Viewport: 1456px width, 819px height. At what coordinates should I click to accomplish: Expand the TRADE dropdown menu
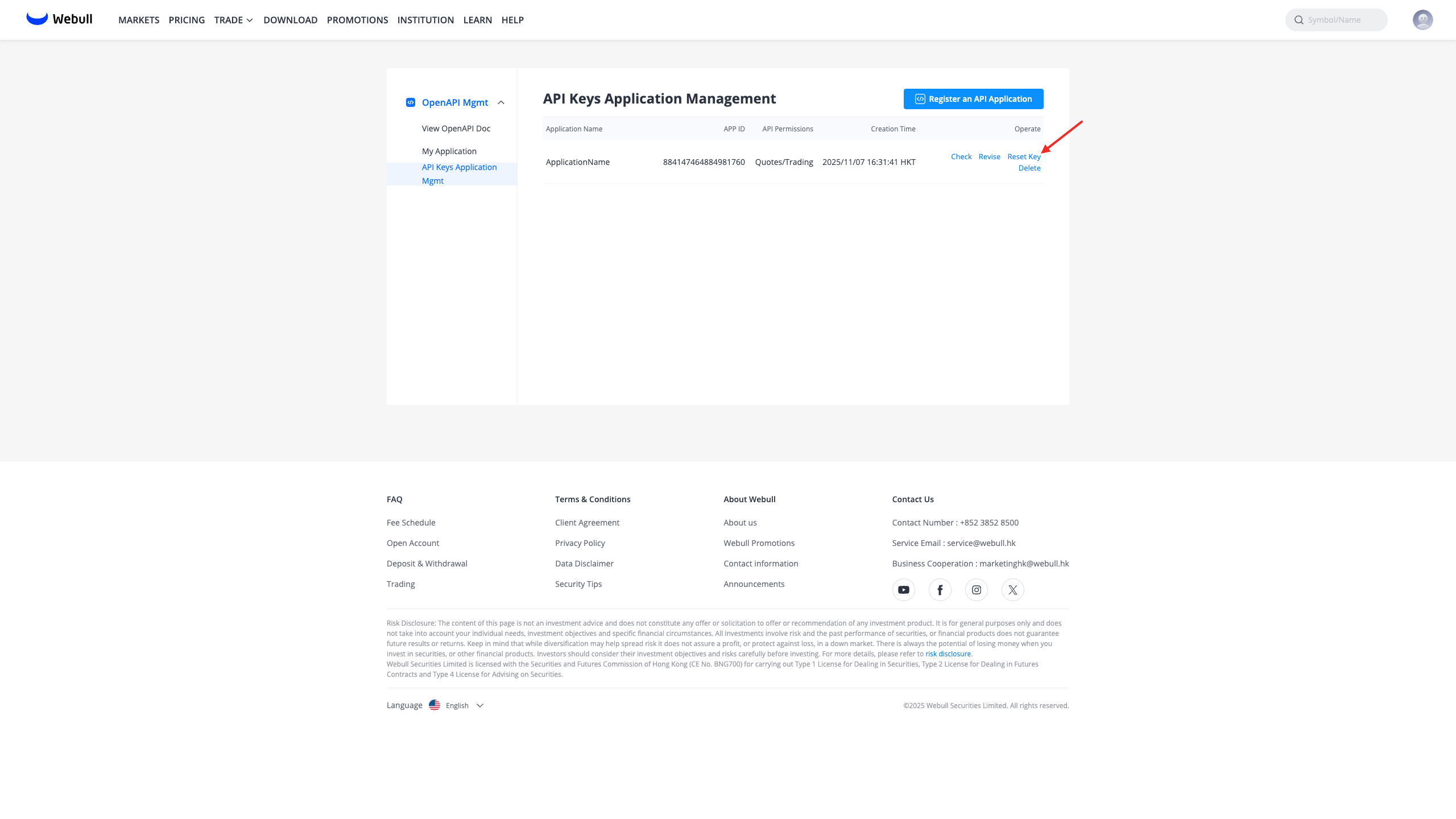pos(233,20)
